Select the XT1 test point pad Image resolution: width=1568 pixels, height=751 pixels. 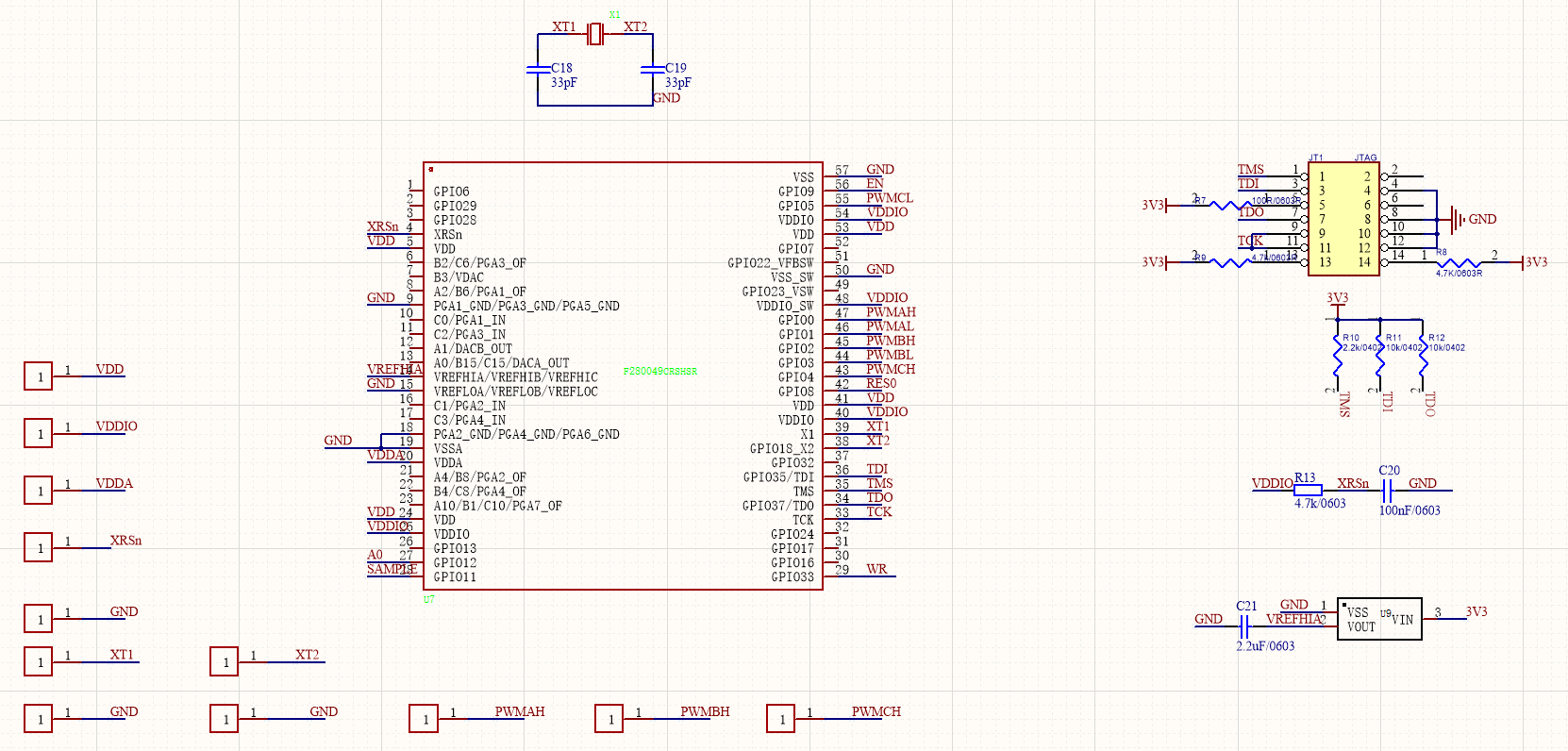[x=39, y=661]
